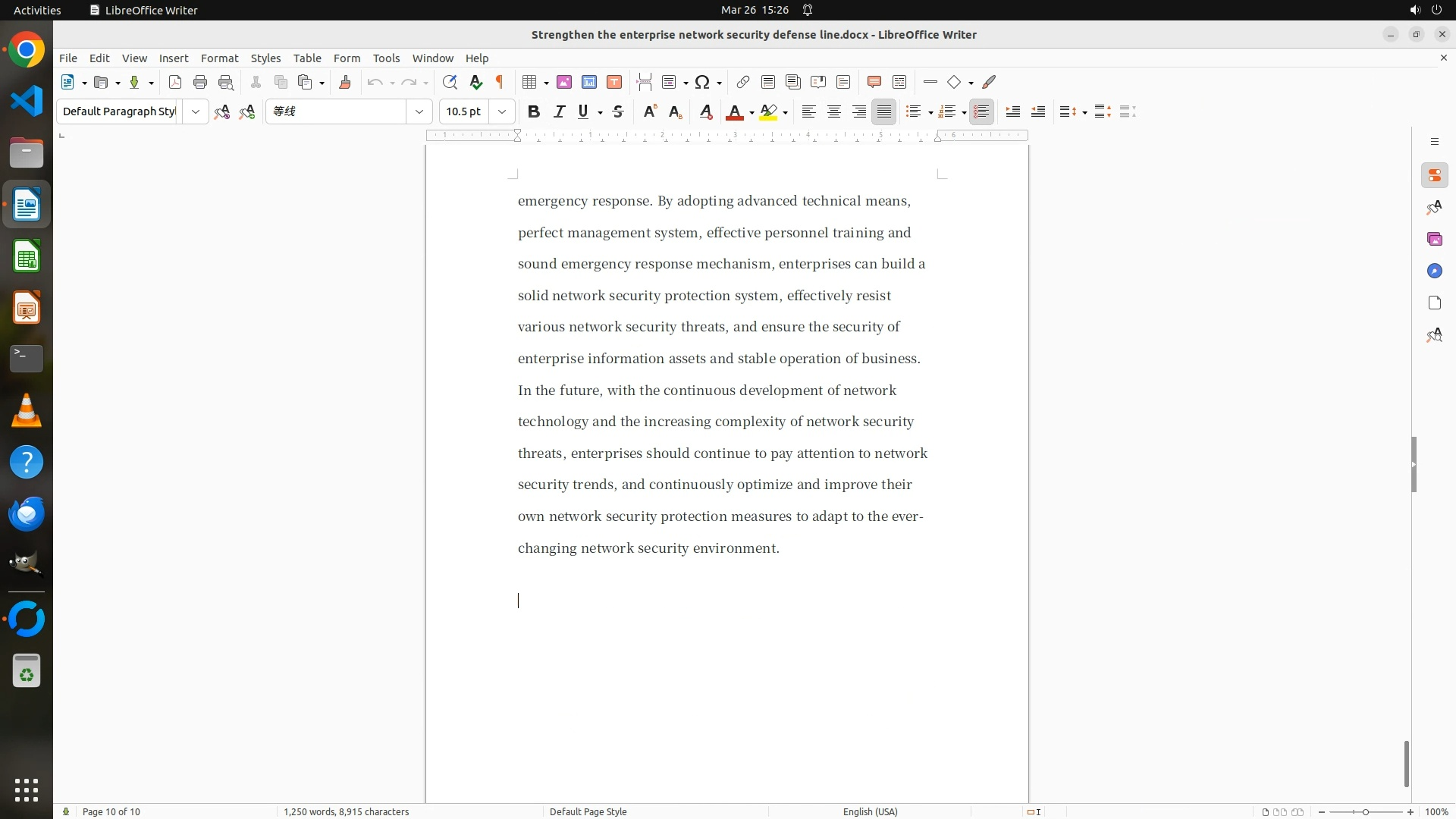Launch Thunderbird from the dock
Viewport: 1456px width, 819px height.
(27, 514)
